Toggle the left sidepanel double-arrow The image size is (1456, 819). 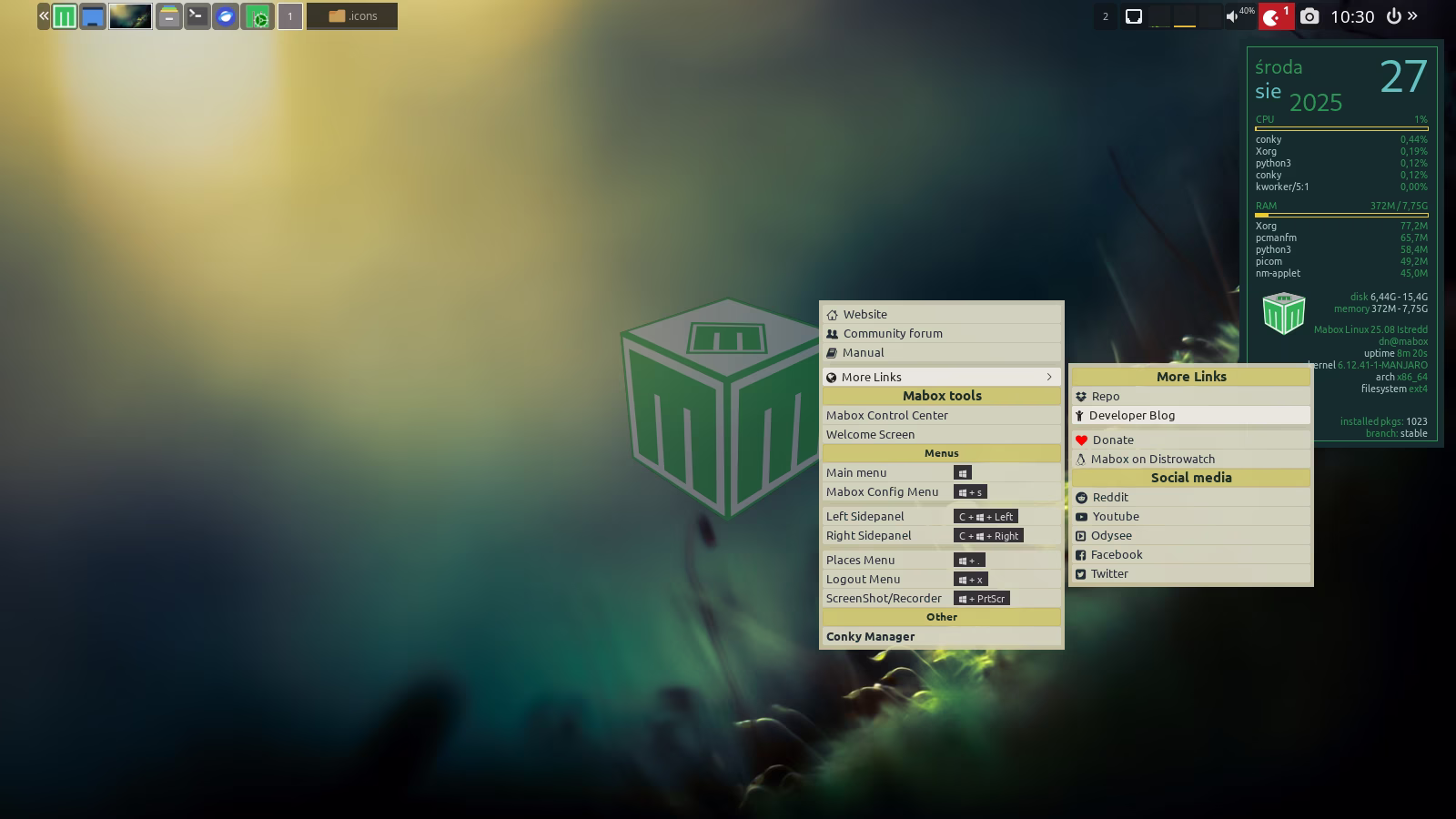point(44,16)
